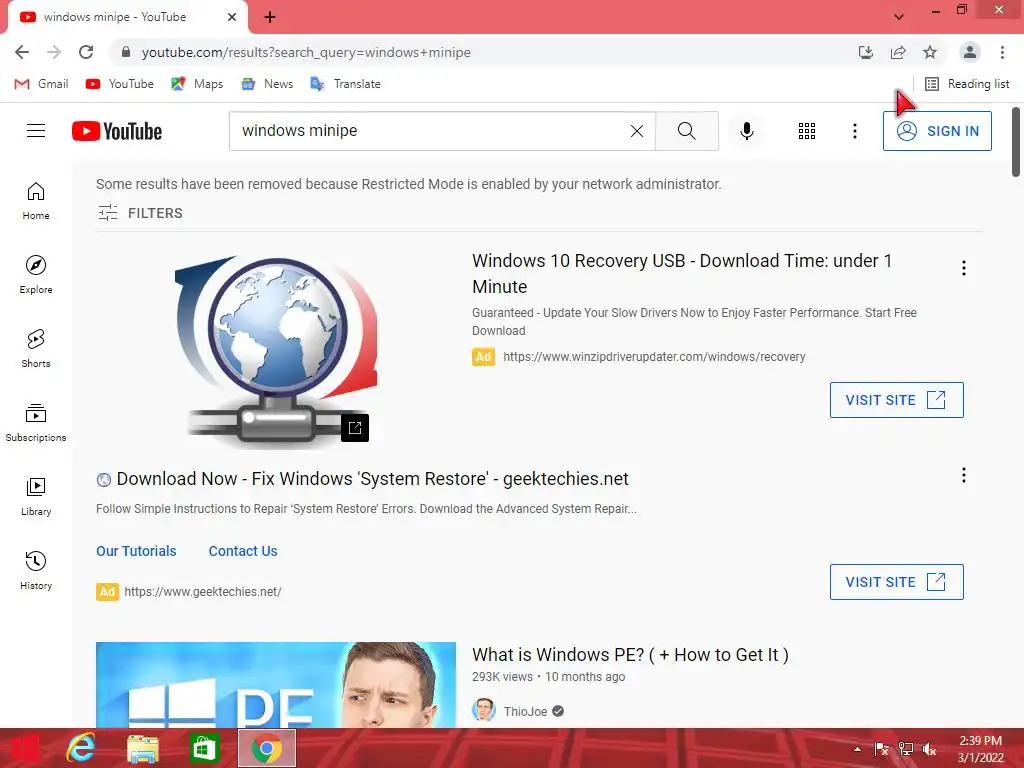1024x768 pixels.
Task: Open Shorts in sidebar
Action: 36,348
